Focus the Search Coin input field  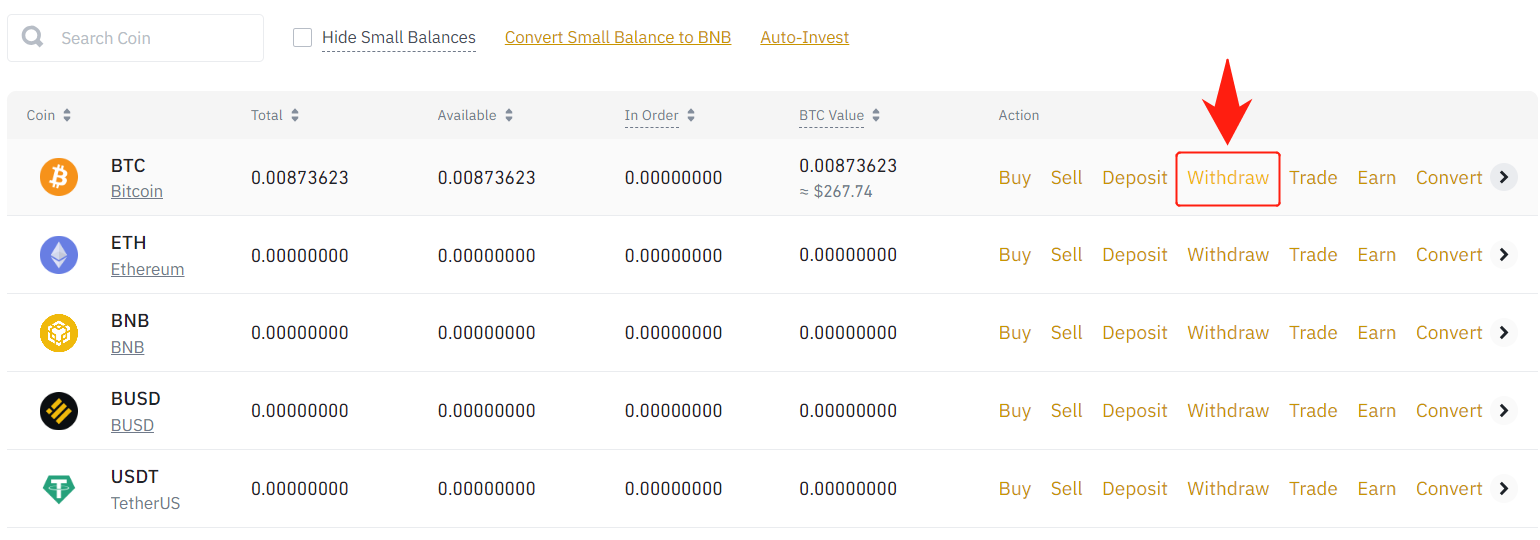point(135,38)
